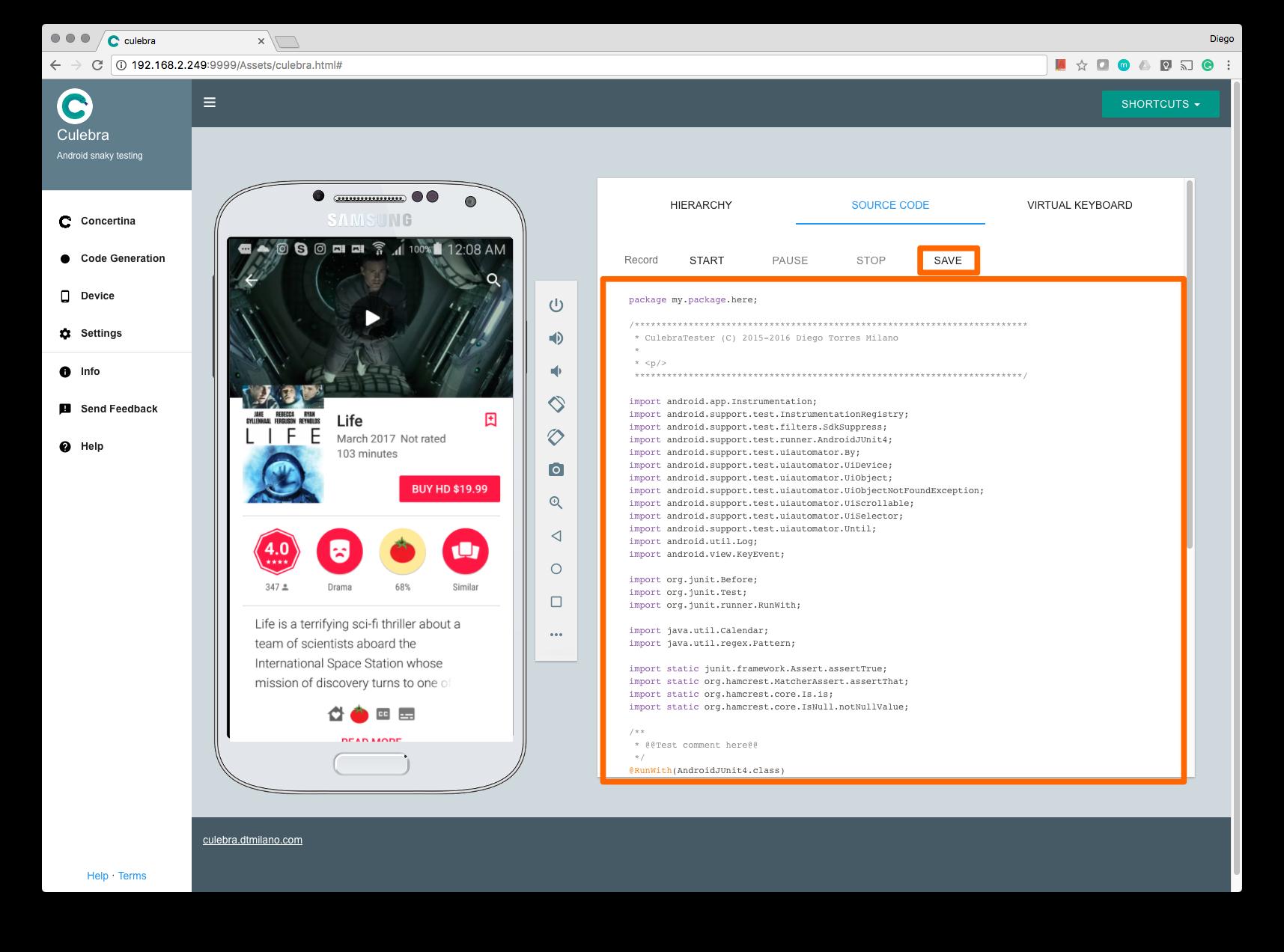This screenshot has width=1284, height=952.
Task: Click the browser page scrollbar
Action: [1237, 479]
